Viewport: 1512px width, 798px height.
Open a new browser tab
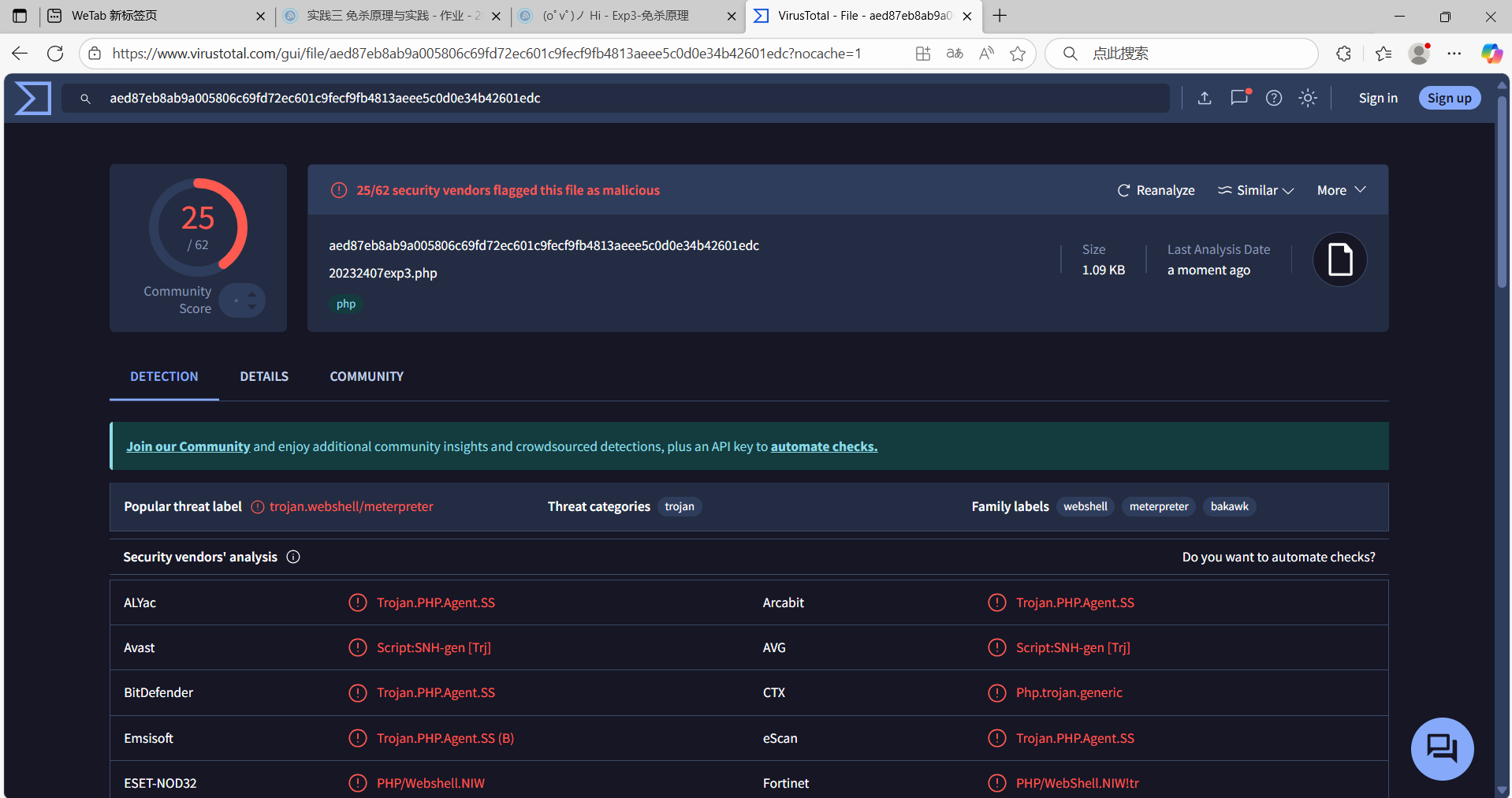pyautogui.click(x=1000, y=16)
